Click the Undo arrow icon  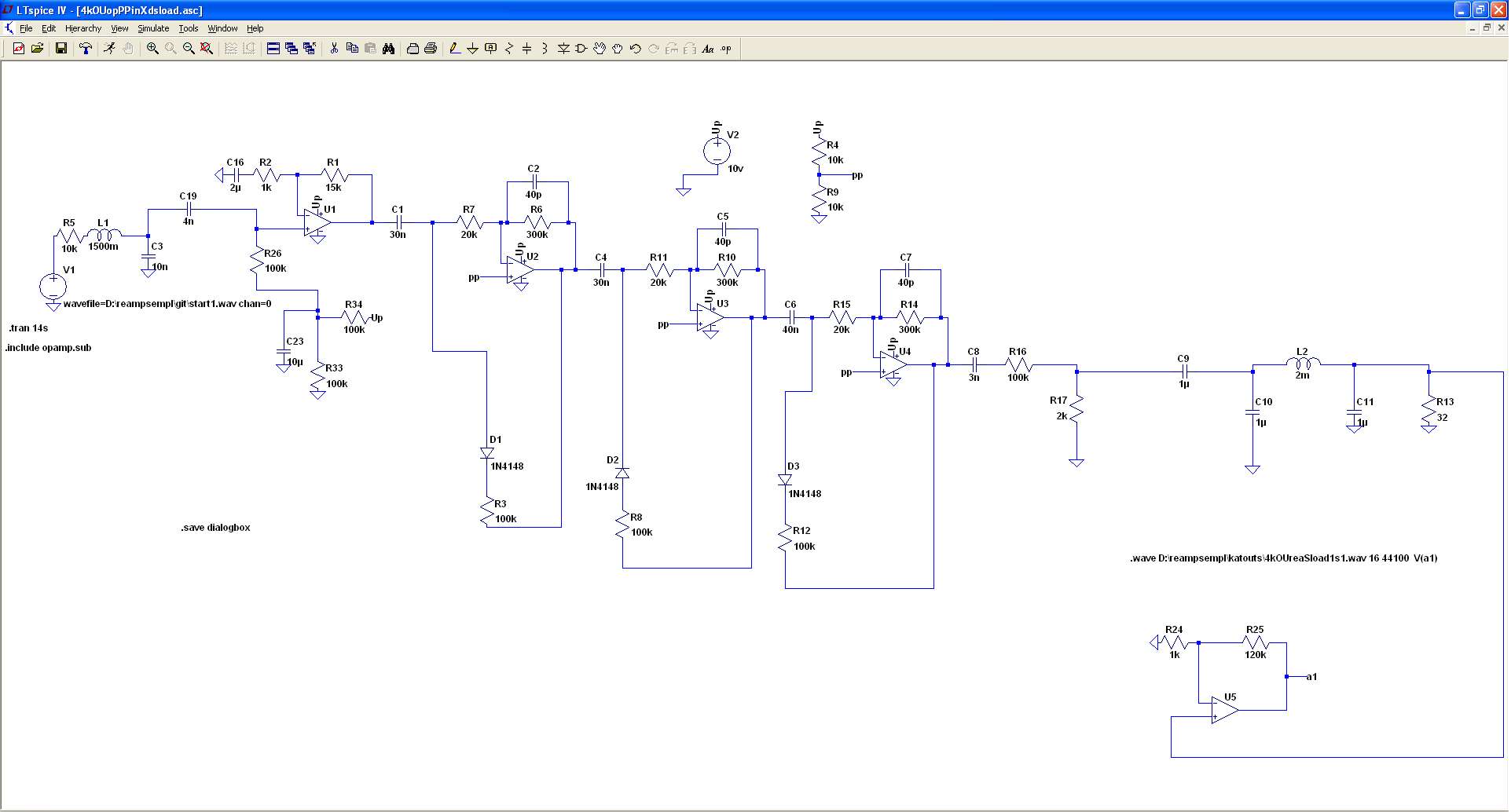[x=636, y=49]
